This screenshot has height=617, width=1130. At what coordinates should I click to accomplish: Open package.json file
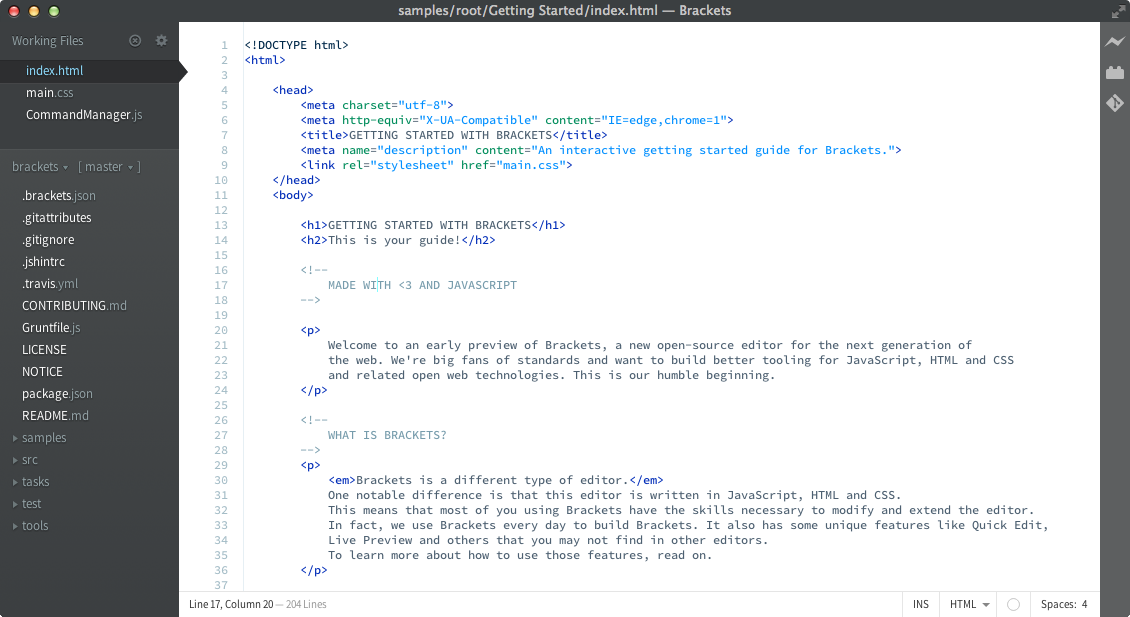[57, 394]
